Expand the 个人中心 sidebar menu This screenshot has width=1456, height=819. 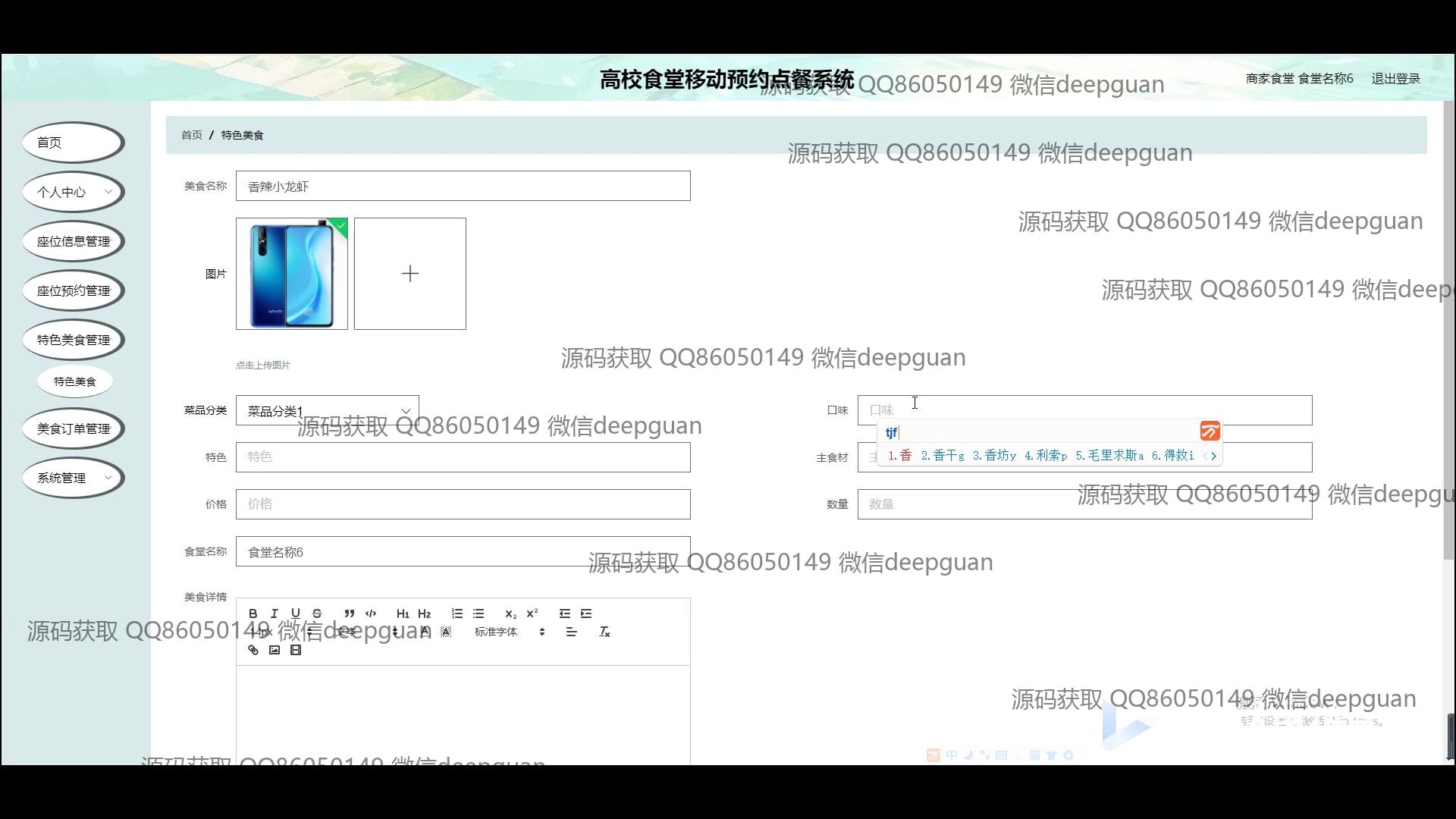74,192
